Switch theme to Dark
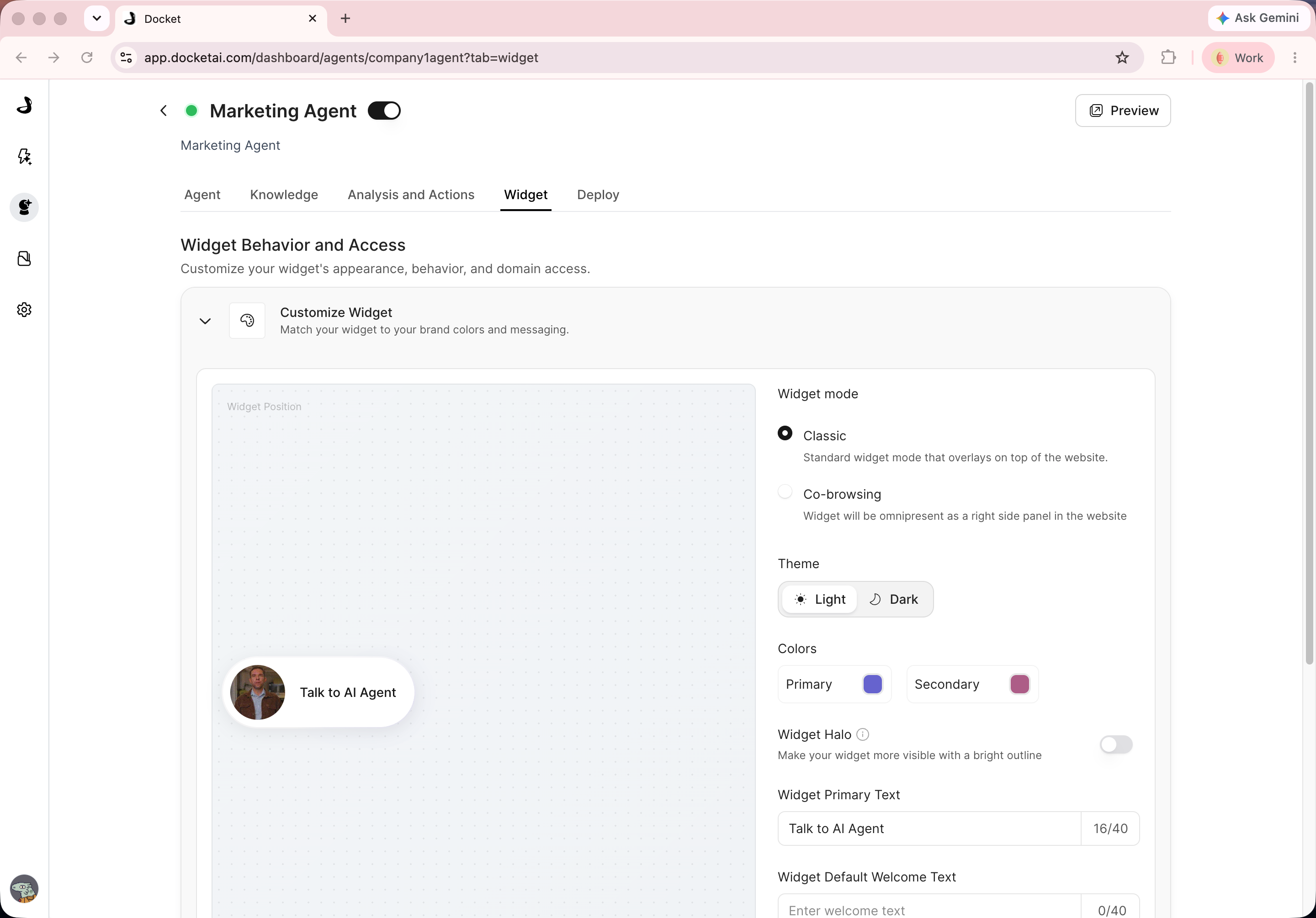 tap(894, 599)
